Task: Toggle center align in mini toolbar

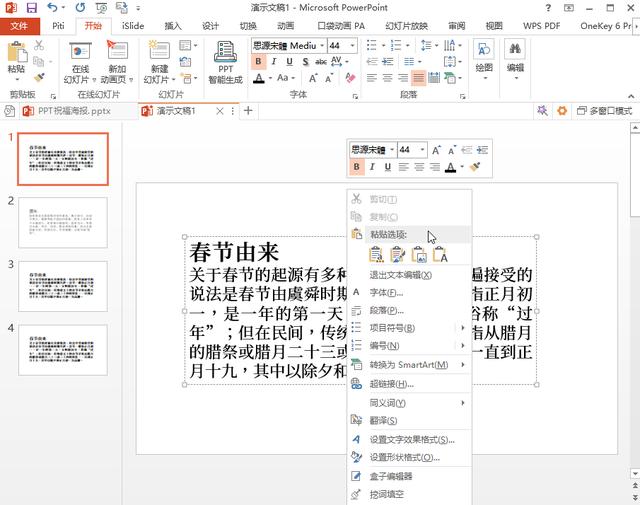Action: [419, 167]
